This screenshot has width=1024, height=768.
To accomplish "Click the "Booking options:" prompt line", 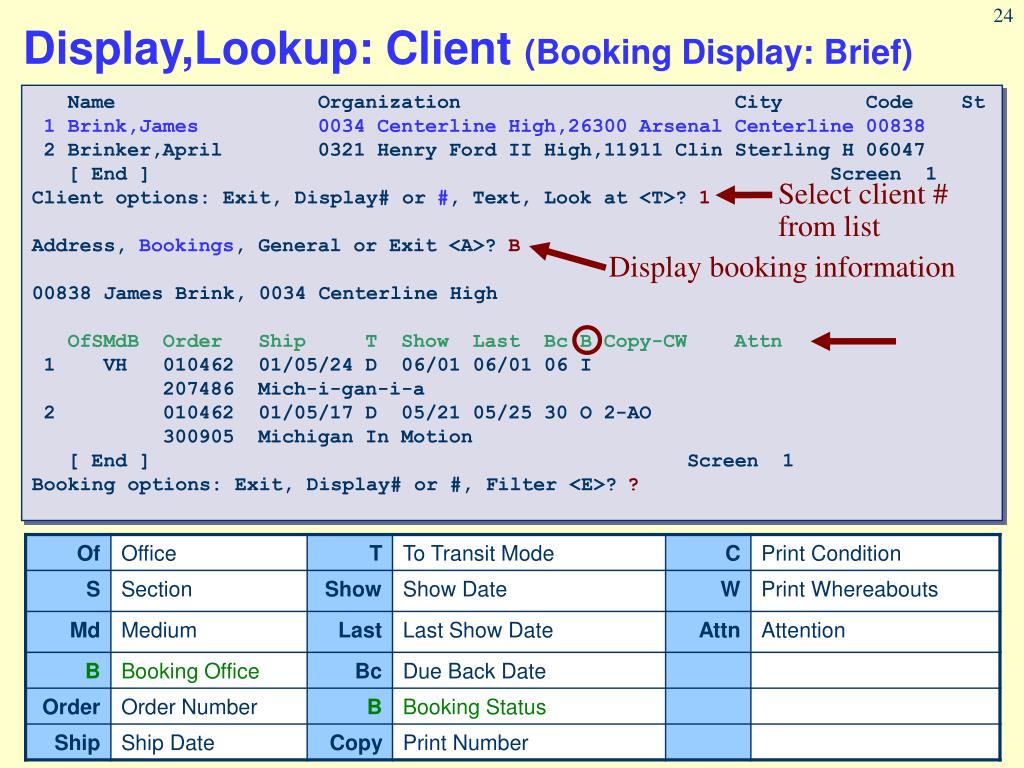I will pyautogui.click(x=334, y=485).
